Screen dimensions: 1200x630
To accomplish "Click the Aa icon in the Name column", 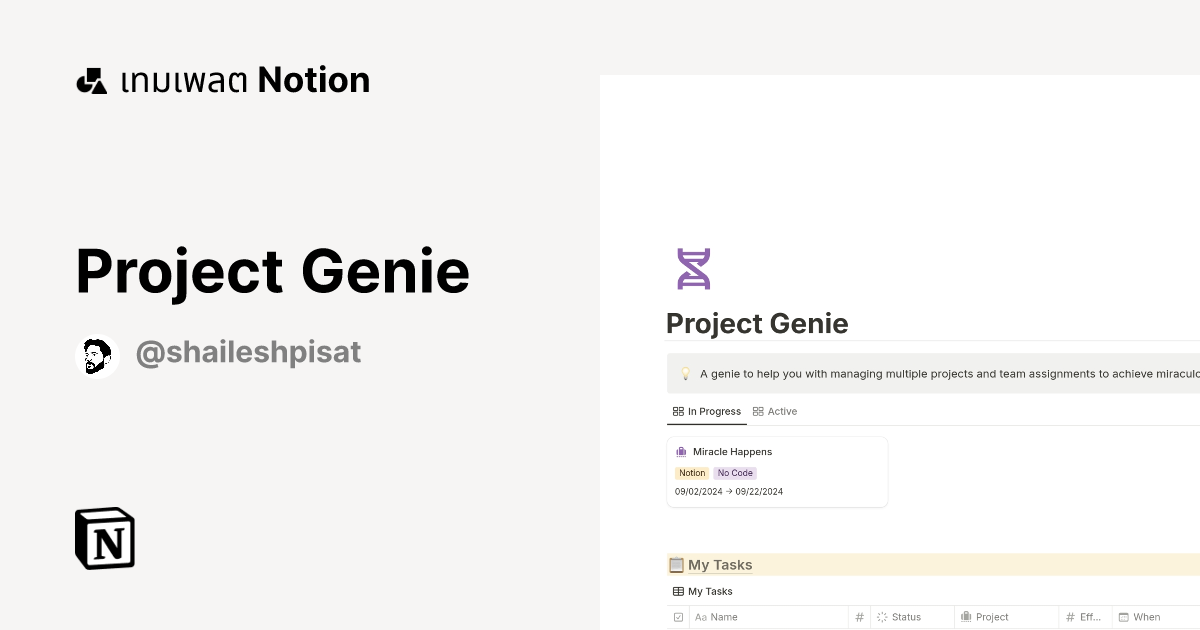I will point(700,617).
